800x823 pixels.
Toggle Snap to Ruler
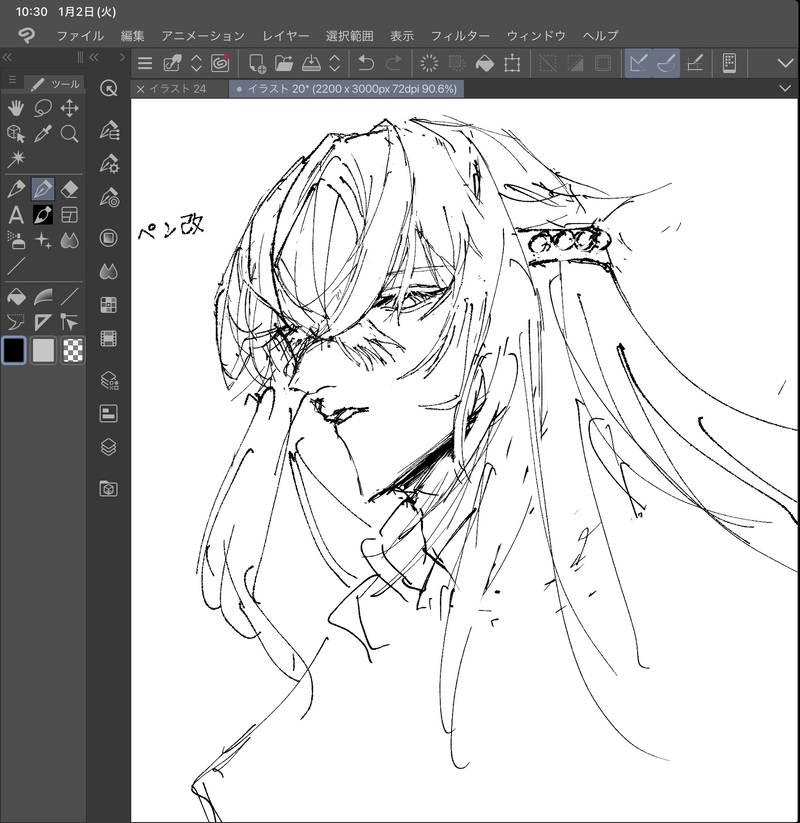pyautogui.click(x=638, y=63)
